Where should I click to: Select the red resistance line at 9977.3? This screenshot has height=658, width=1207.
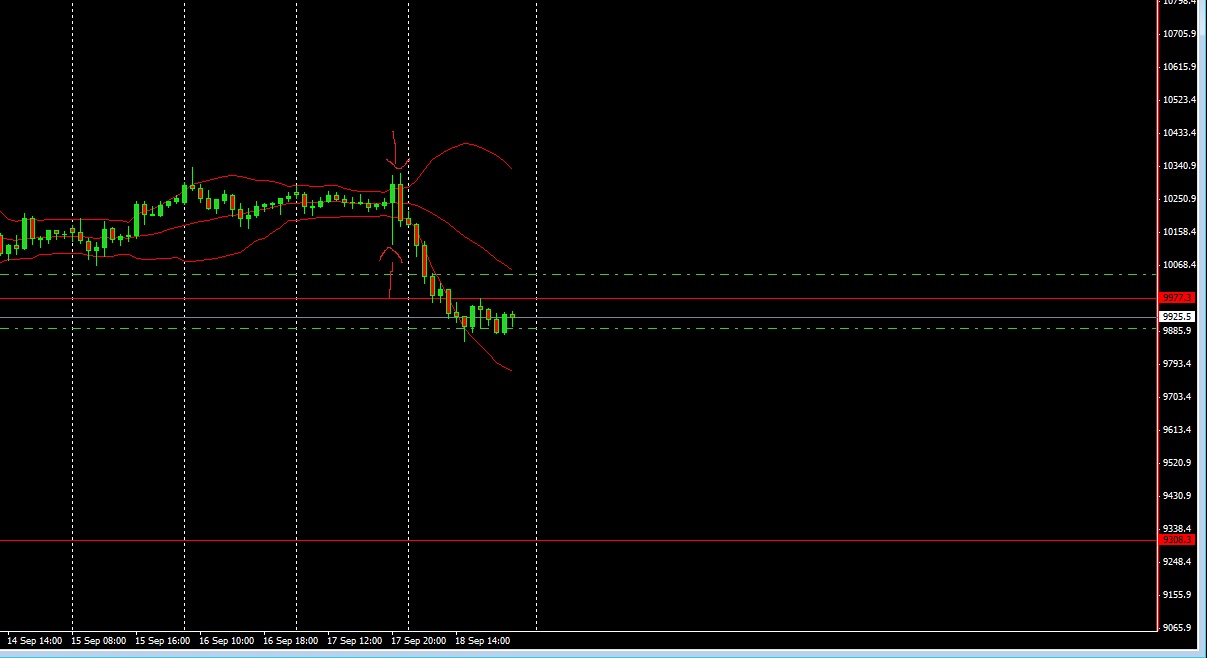[700, 298]
